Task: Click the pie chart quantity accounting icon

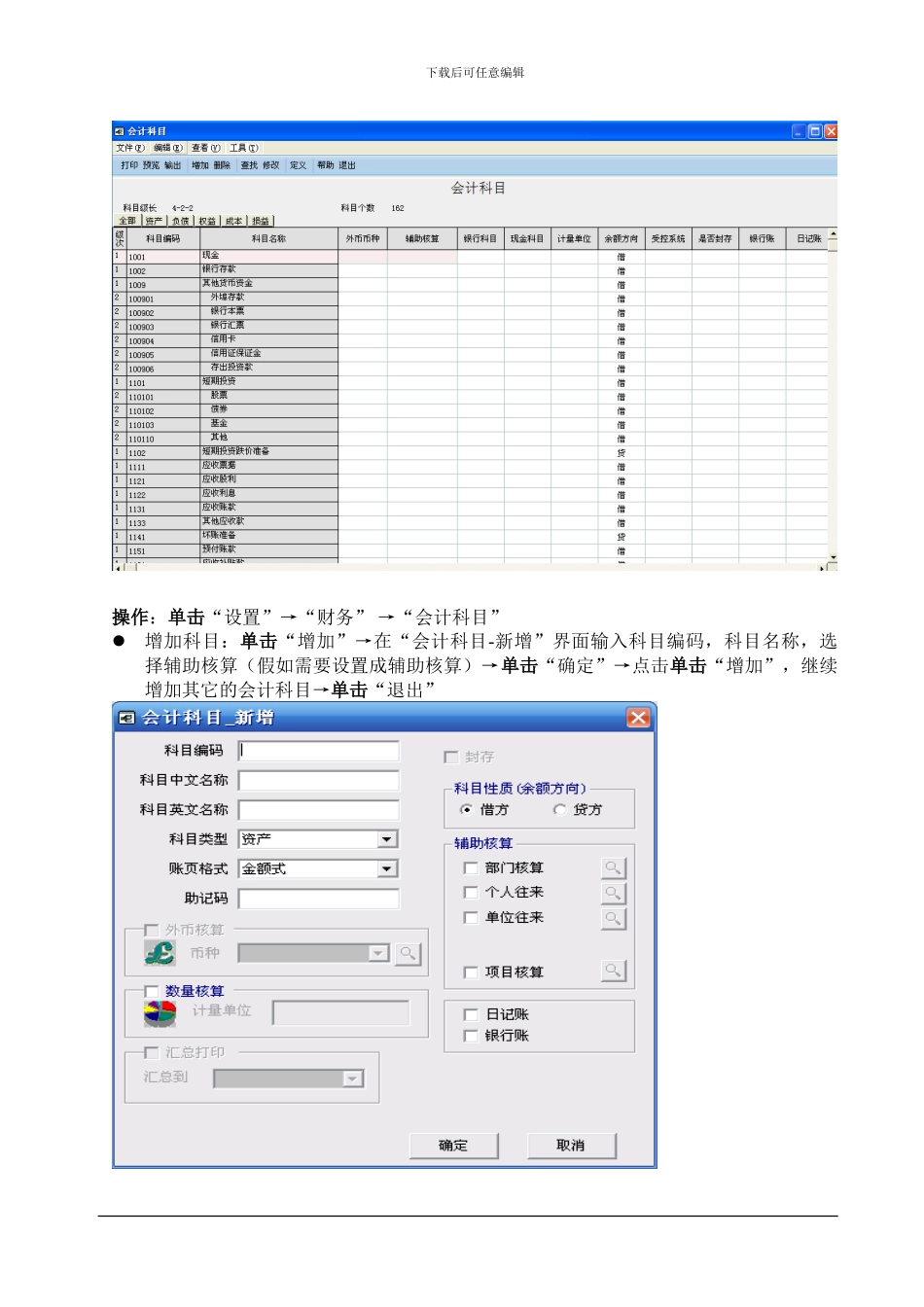Action: pyautogui.click(x=160, y=1014)
